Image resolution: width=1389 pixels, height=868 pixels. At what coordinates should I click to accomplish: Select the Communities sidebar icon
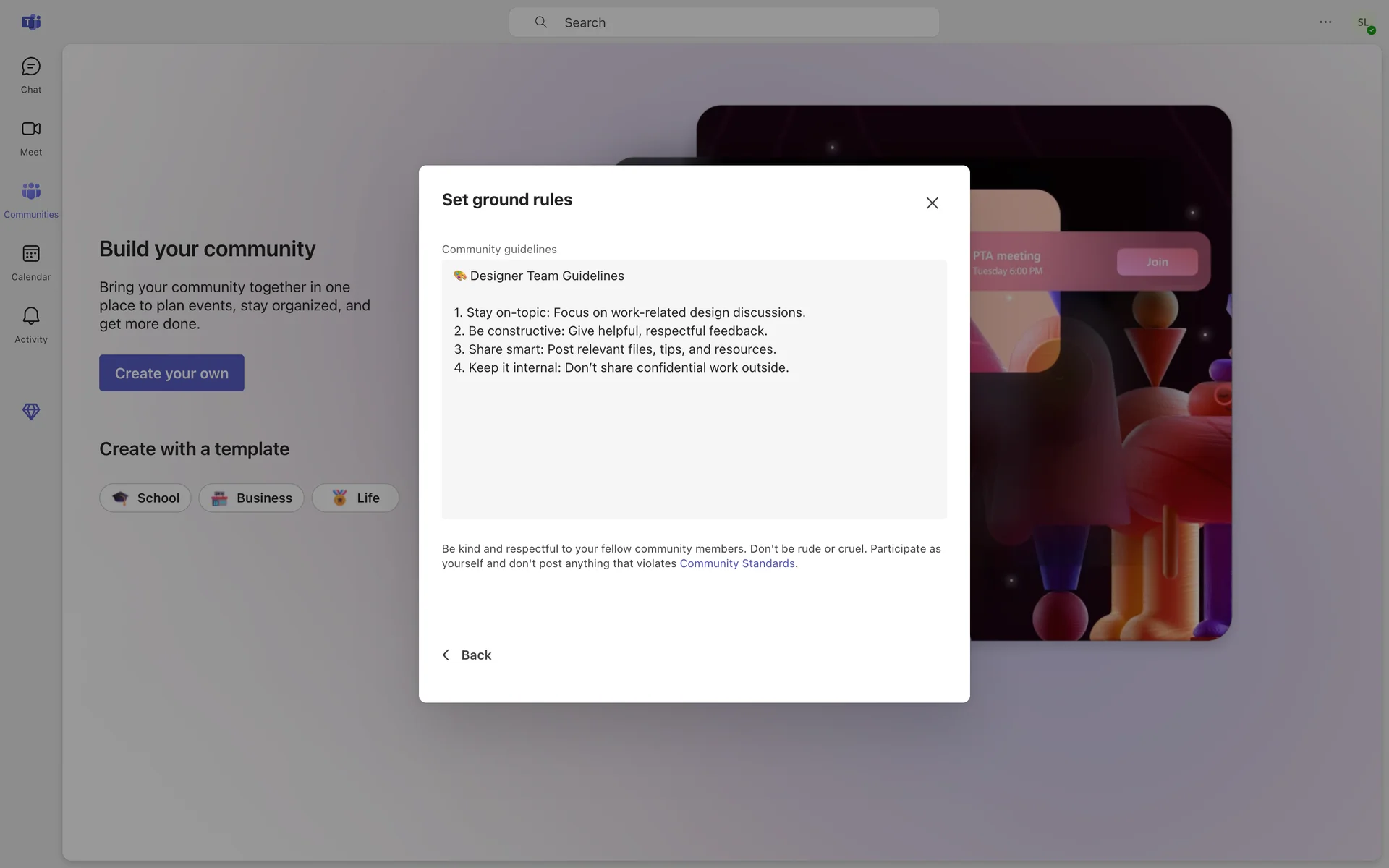pos(30,192)
